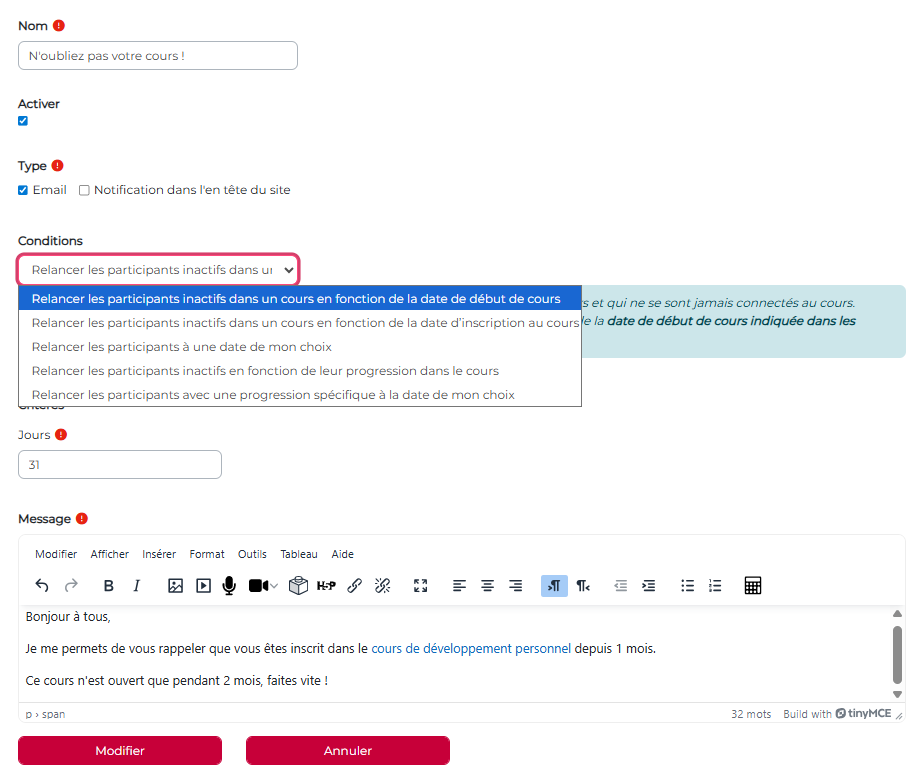Click the microphone record audio icon

(x=229, y=586)
